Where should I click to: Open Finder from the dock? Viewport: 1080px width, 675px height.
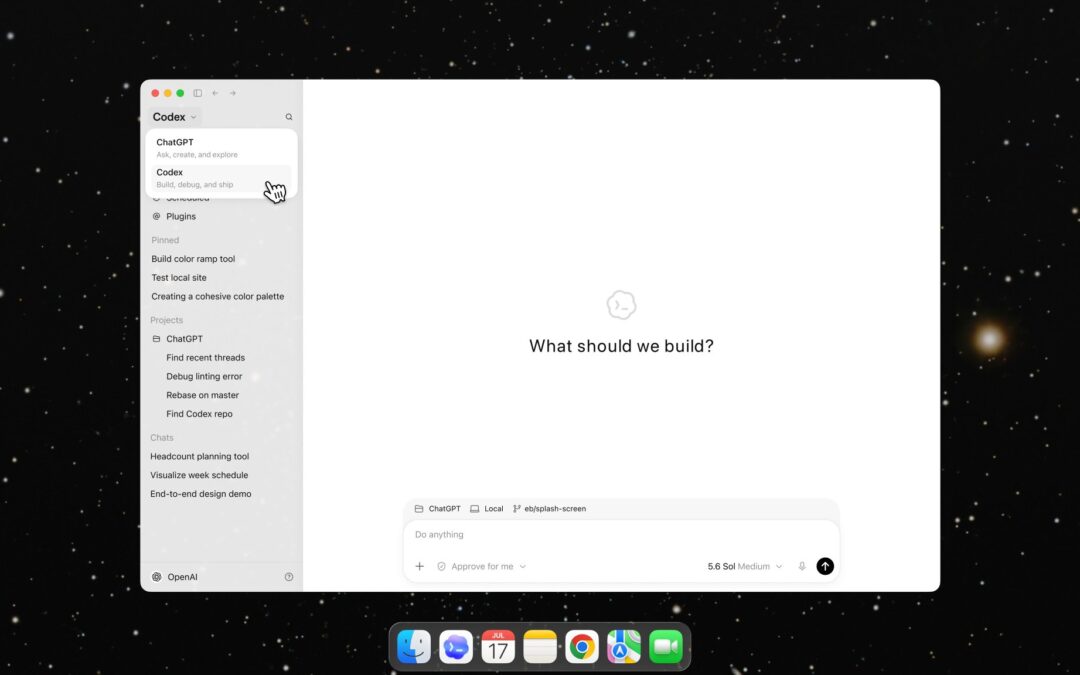pos(414,647)
